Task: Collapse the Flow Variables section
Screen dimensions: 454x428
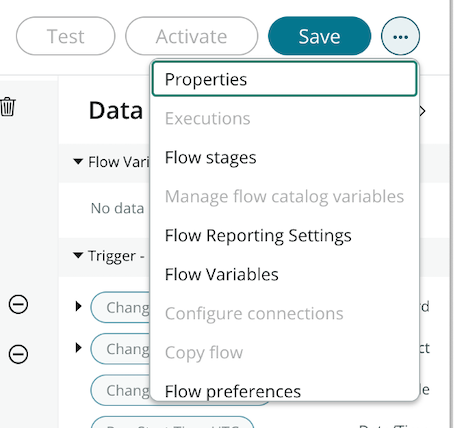Action: pos(78,162)
